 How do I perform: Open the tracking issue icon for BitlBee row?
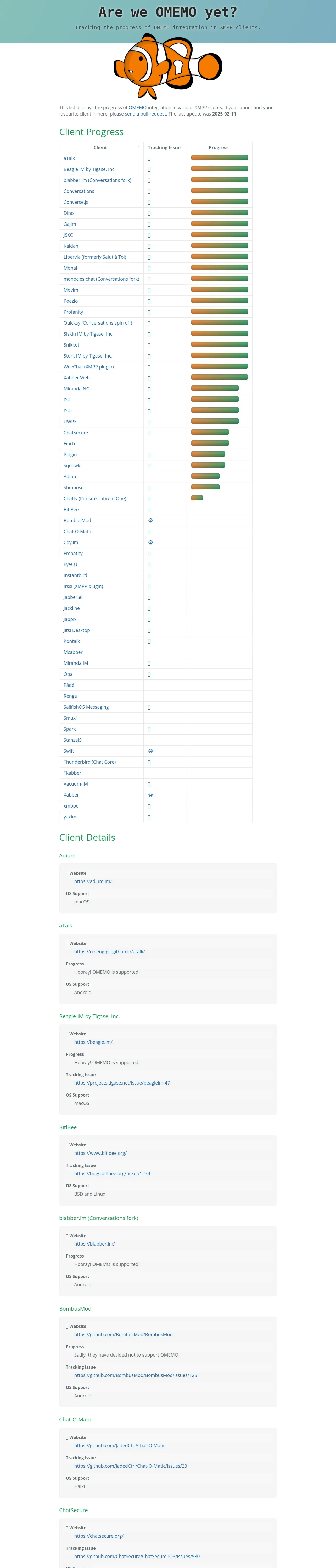pos(149,510)
